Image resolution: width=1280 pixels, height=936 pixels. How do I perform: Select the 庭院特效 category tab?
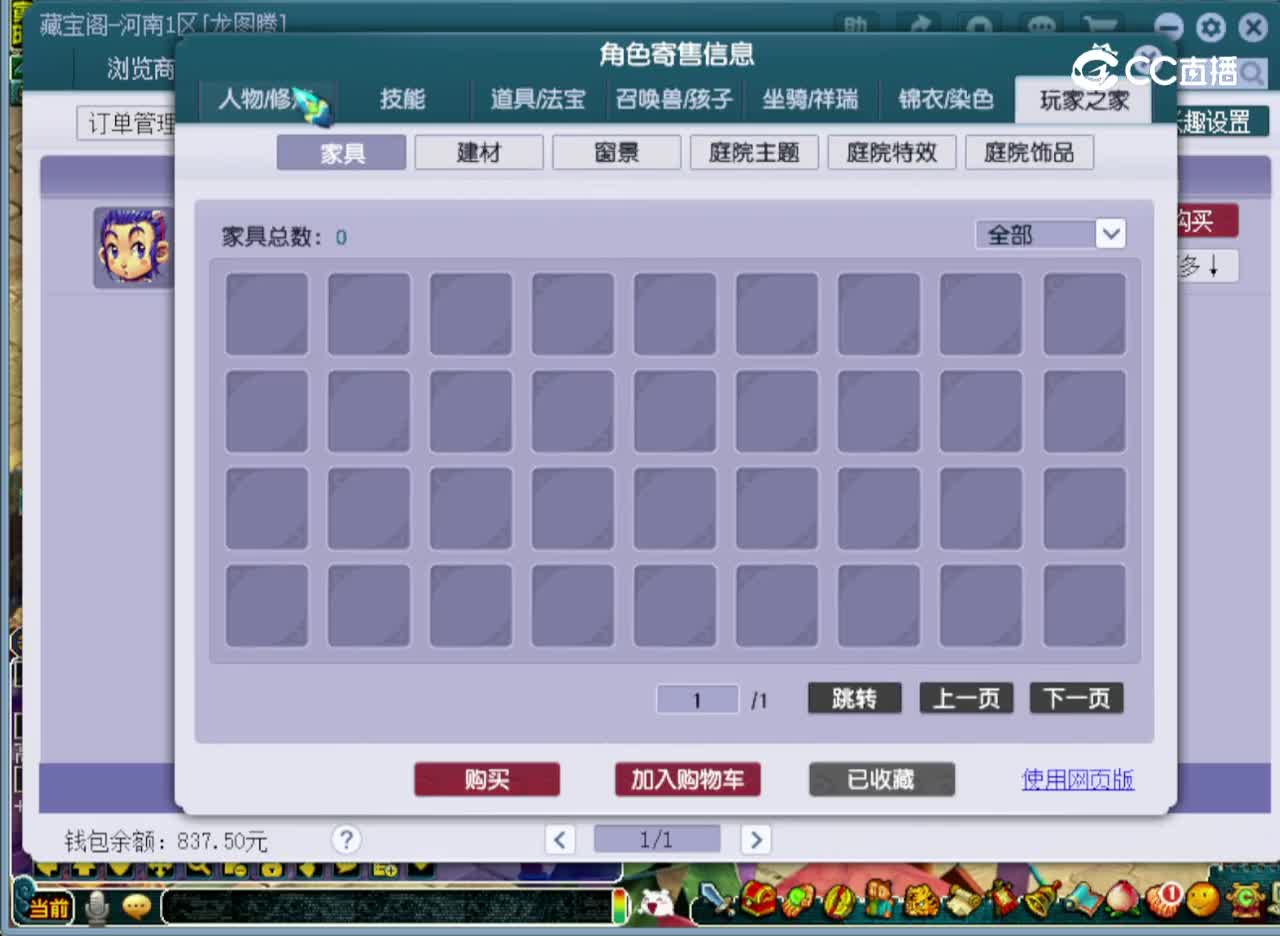891,152
